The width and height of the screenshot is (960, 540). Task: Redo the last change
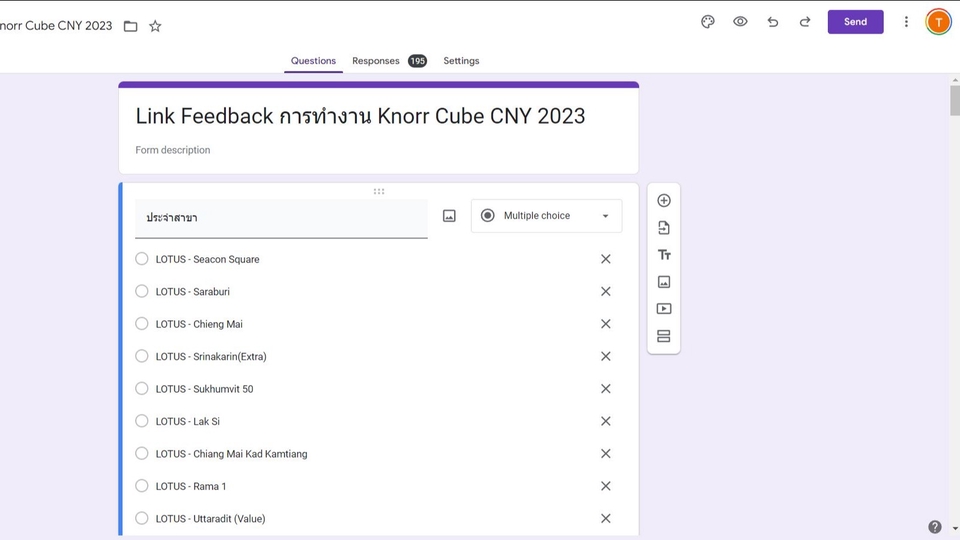pos(805,22)
